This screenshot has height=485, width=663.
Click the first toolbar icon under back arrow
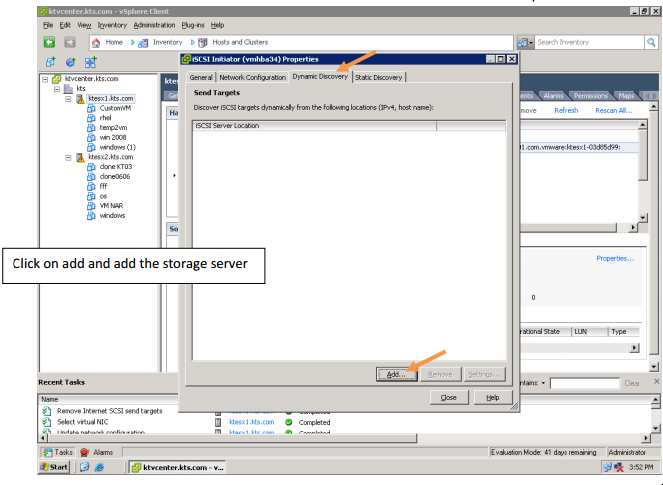click(50, 63)
